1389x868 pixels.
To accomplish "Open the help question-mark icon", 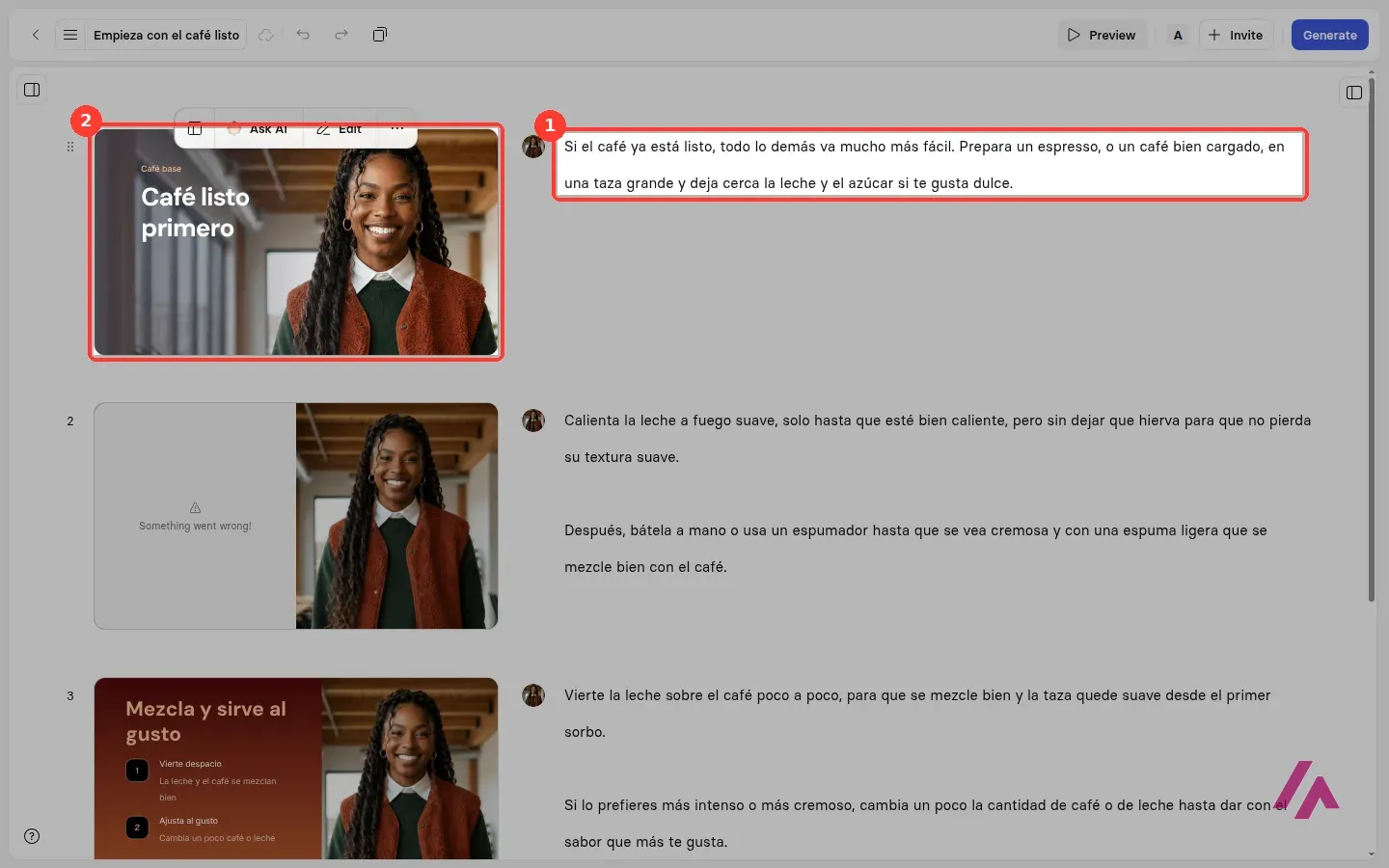I will [32, 836].
